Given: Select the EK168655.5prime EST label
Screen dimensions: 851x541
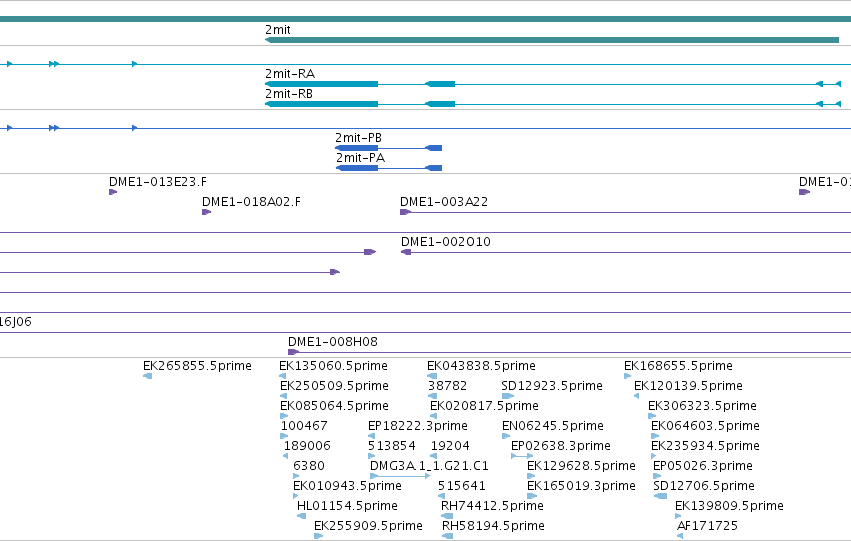Looking at the screenshot, I should (678, 366).
